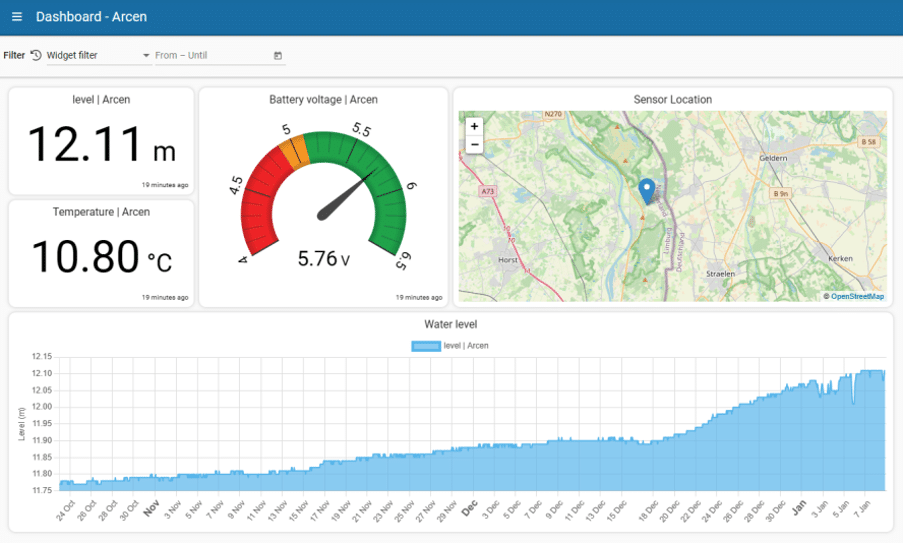
Task: Click the Temperature | Arcen card title
Action: point(101,212)
